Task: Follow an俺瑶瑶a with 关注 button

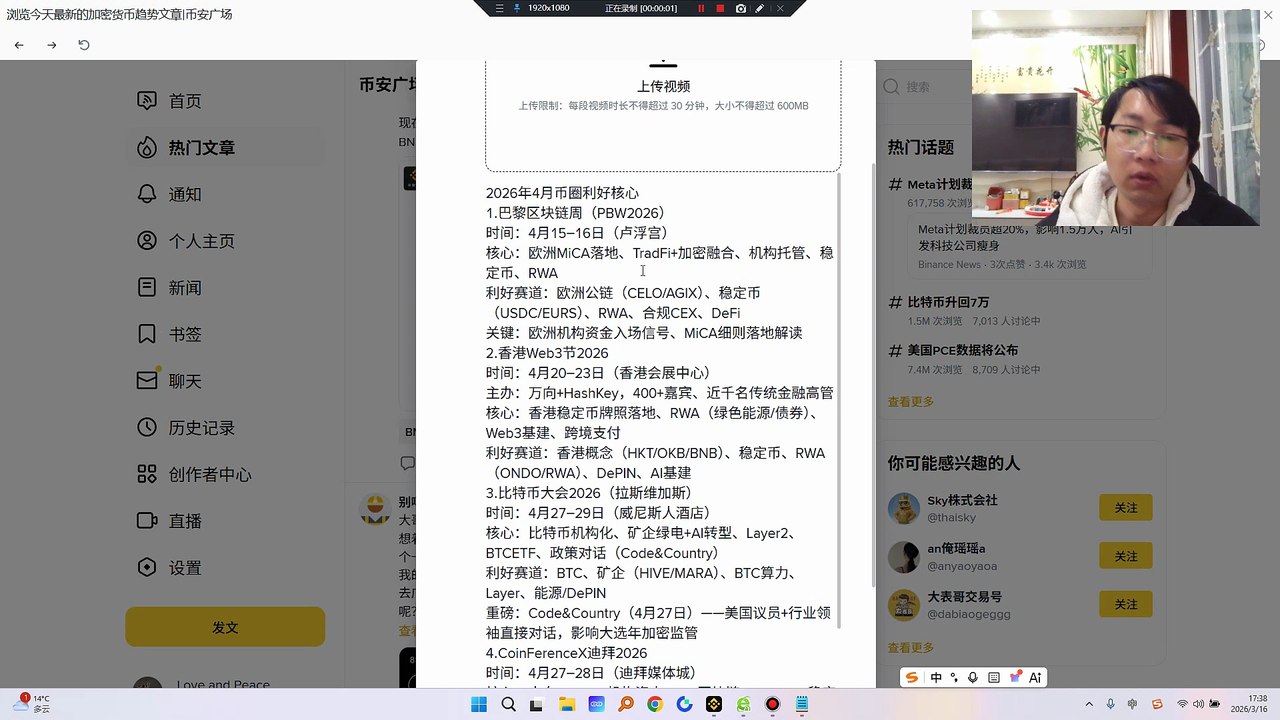Action: [x=1126, y=556]
